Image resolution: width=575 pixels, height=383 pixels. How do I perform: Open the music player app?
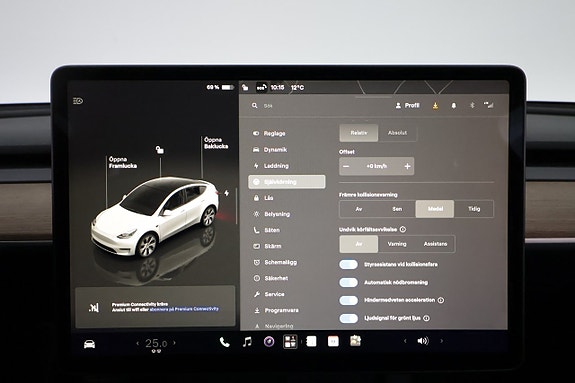coord(248,342)
